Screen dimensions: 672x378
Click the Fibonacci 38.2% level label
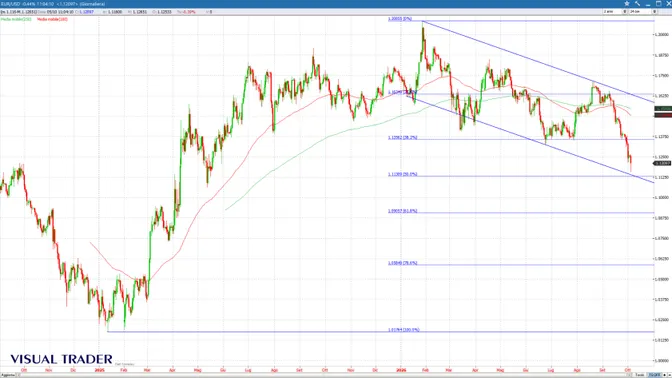[402, 138]
